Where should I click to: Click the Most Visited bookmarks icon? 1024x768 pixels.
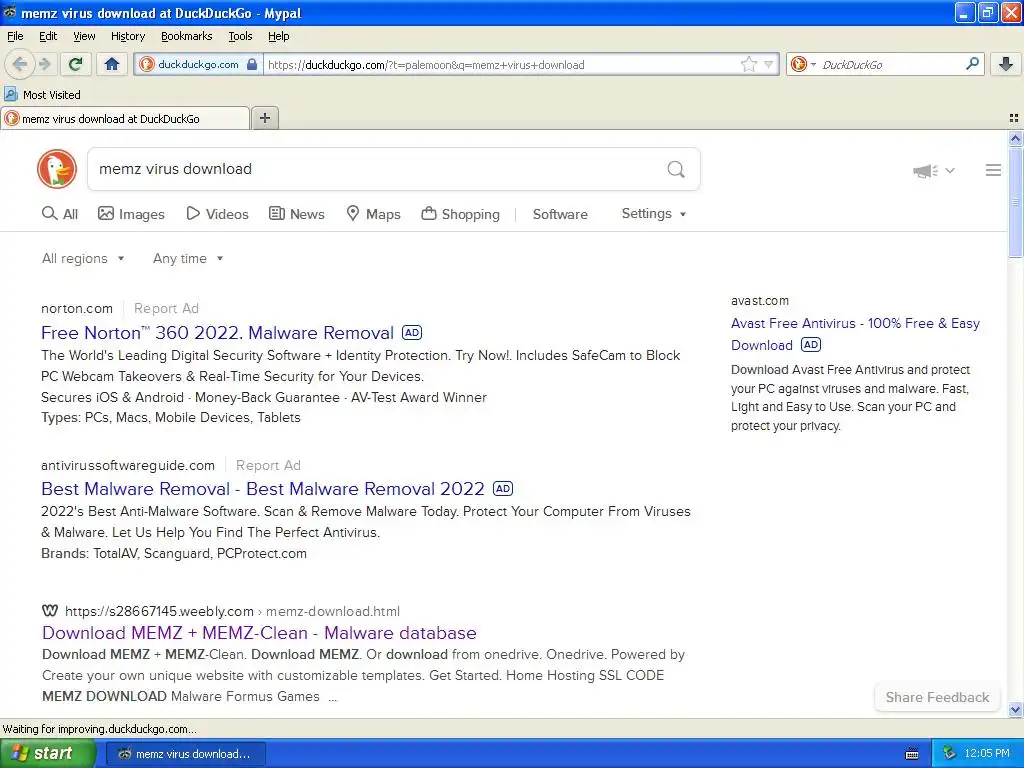tap(11, 95)
